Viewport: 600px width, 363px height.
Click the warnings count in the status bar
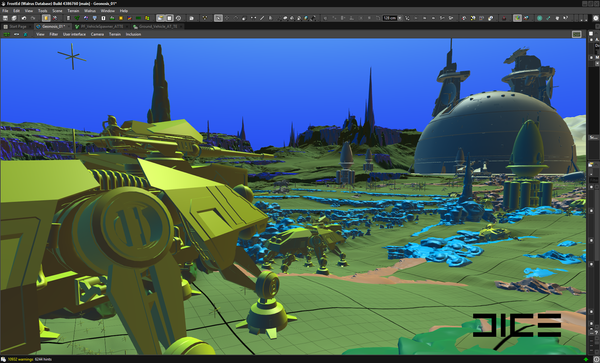click(20, 359)
